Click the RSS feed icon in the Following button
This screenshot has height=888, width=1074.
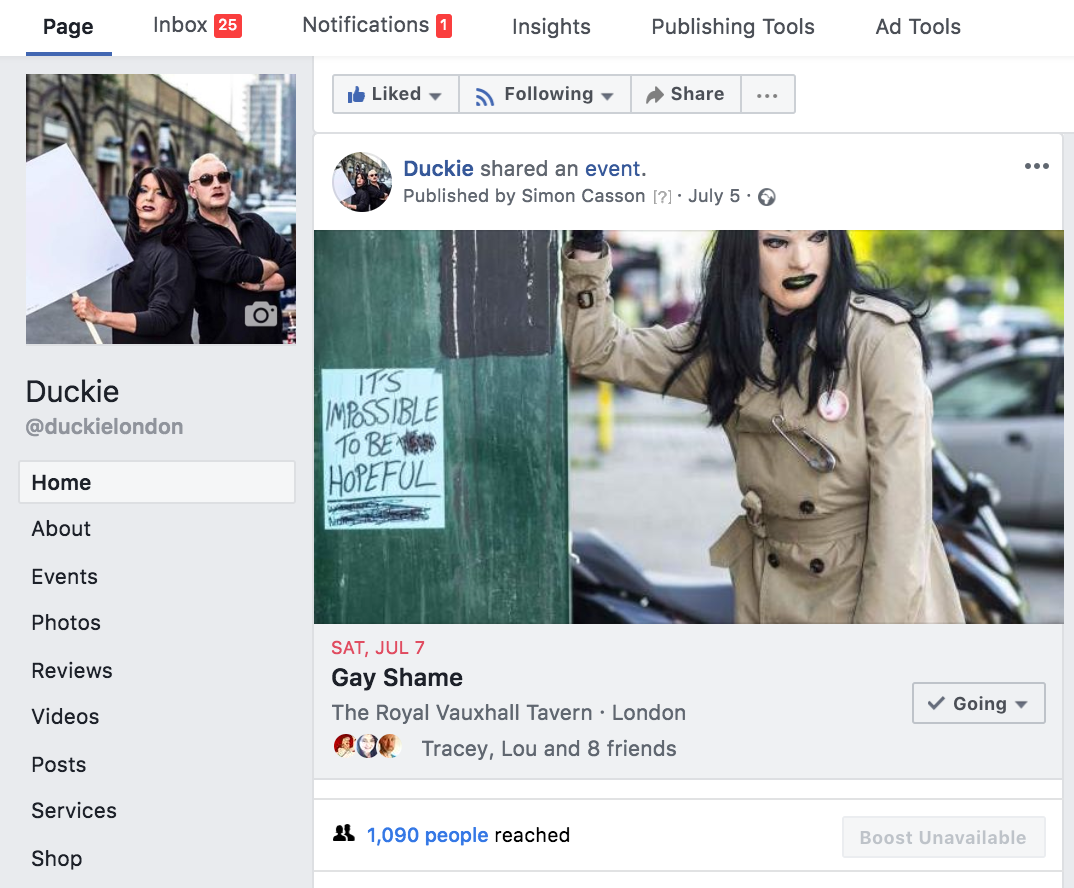click(485, 97)
